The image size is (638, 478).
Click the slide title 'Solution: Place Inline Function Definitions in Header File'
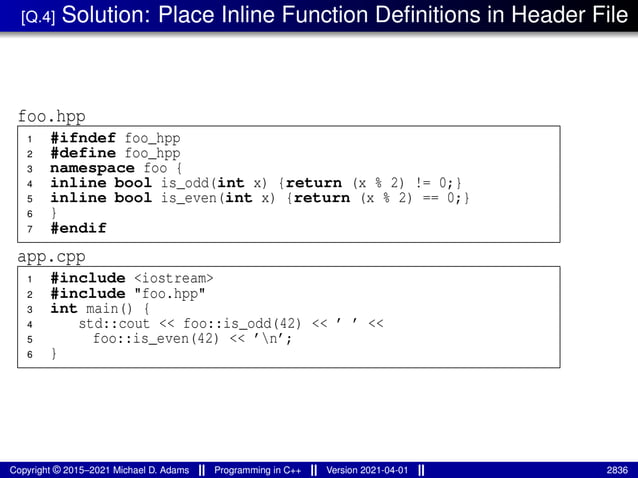point(345,15)
